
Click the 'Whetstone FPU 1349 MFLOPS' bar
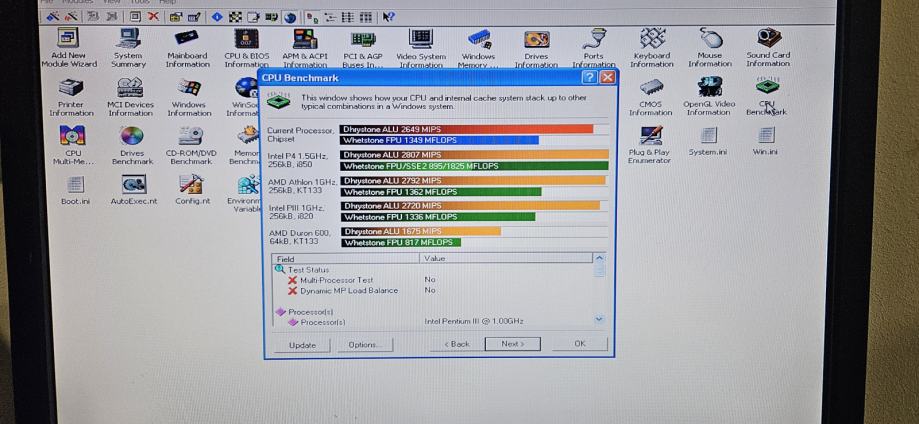(x=440, y=141)
